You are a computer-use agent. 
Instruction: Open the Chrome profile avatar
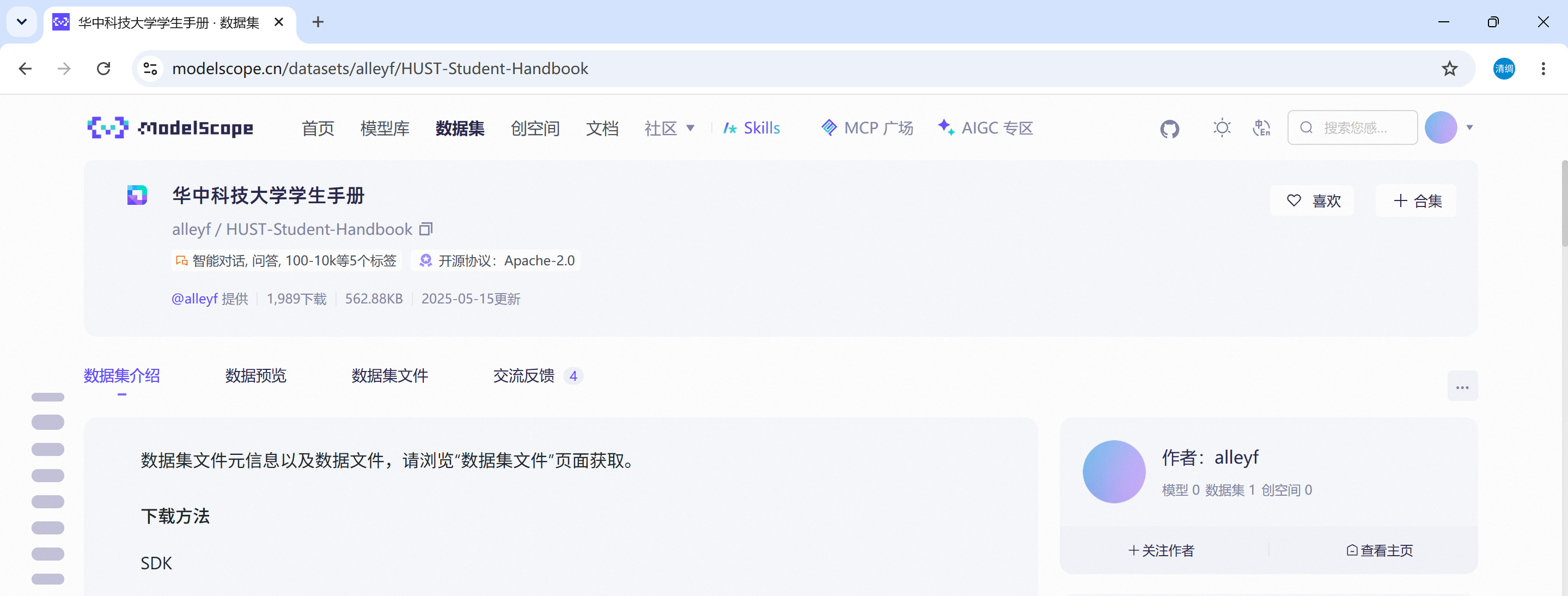pos(1504,69)
